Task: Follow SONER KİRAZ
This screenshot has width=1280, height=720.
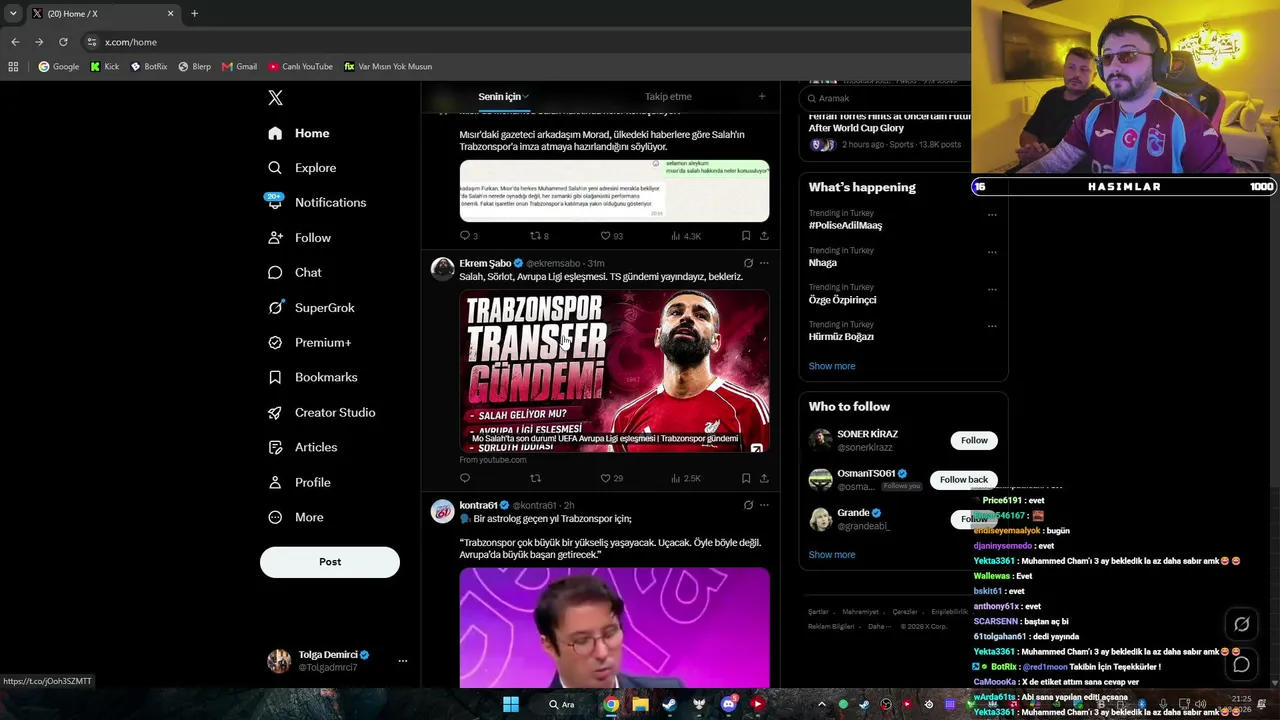Action: [974, 440]
